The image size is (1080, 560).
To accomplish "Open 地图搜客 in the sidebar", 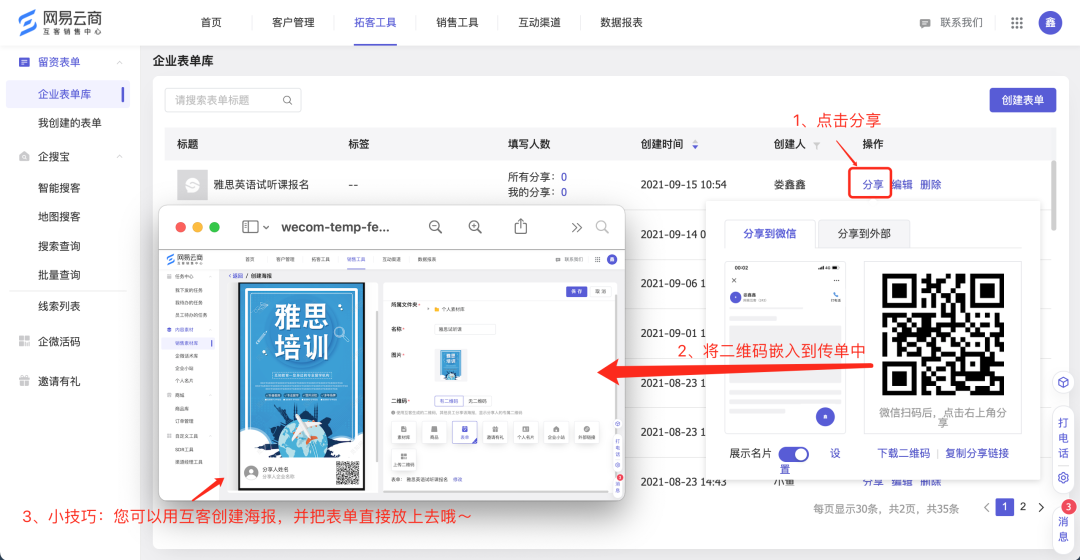I will [59, 217].
